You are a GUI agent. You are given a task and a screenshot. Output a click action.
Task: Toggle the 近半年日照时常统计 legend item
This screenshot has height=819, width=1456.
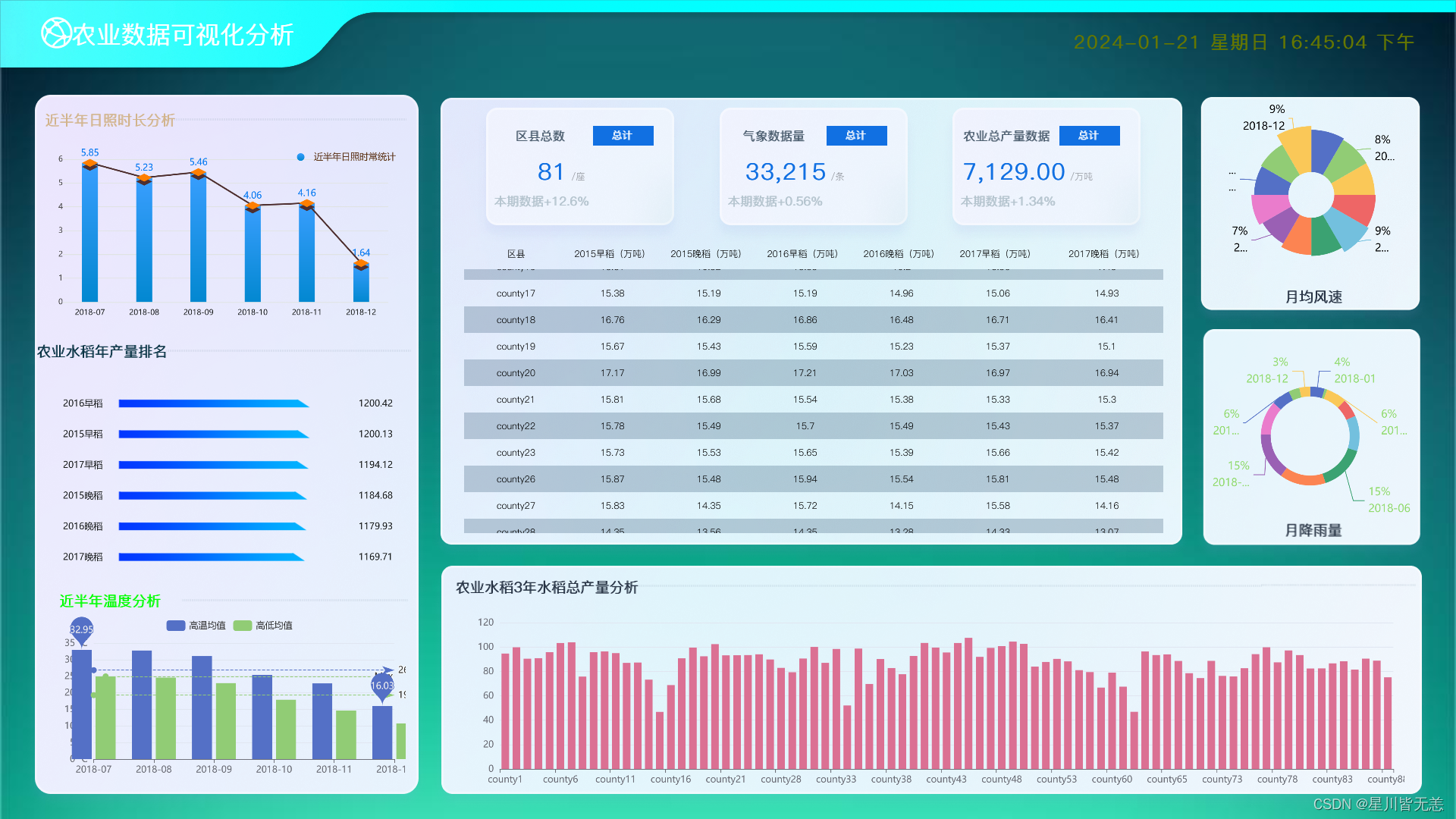point(346,157)
